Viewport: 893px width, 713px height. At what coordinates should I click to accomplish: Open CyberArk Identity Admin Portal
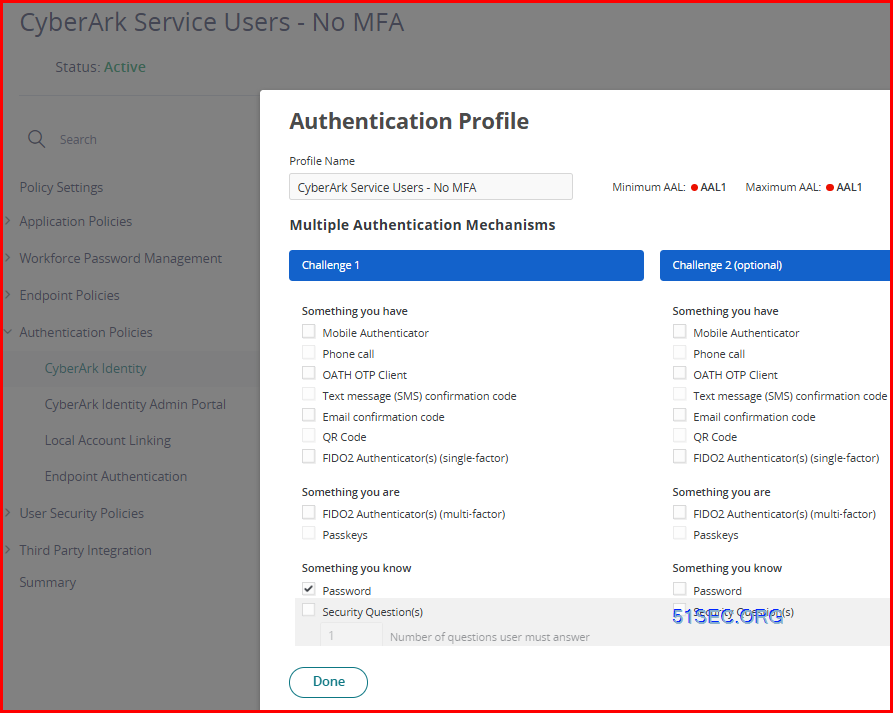click(136, 404)
